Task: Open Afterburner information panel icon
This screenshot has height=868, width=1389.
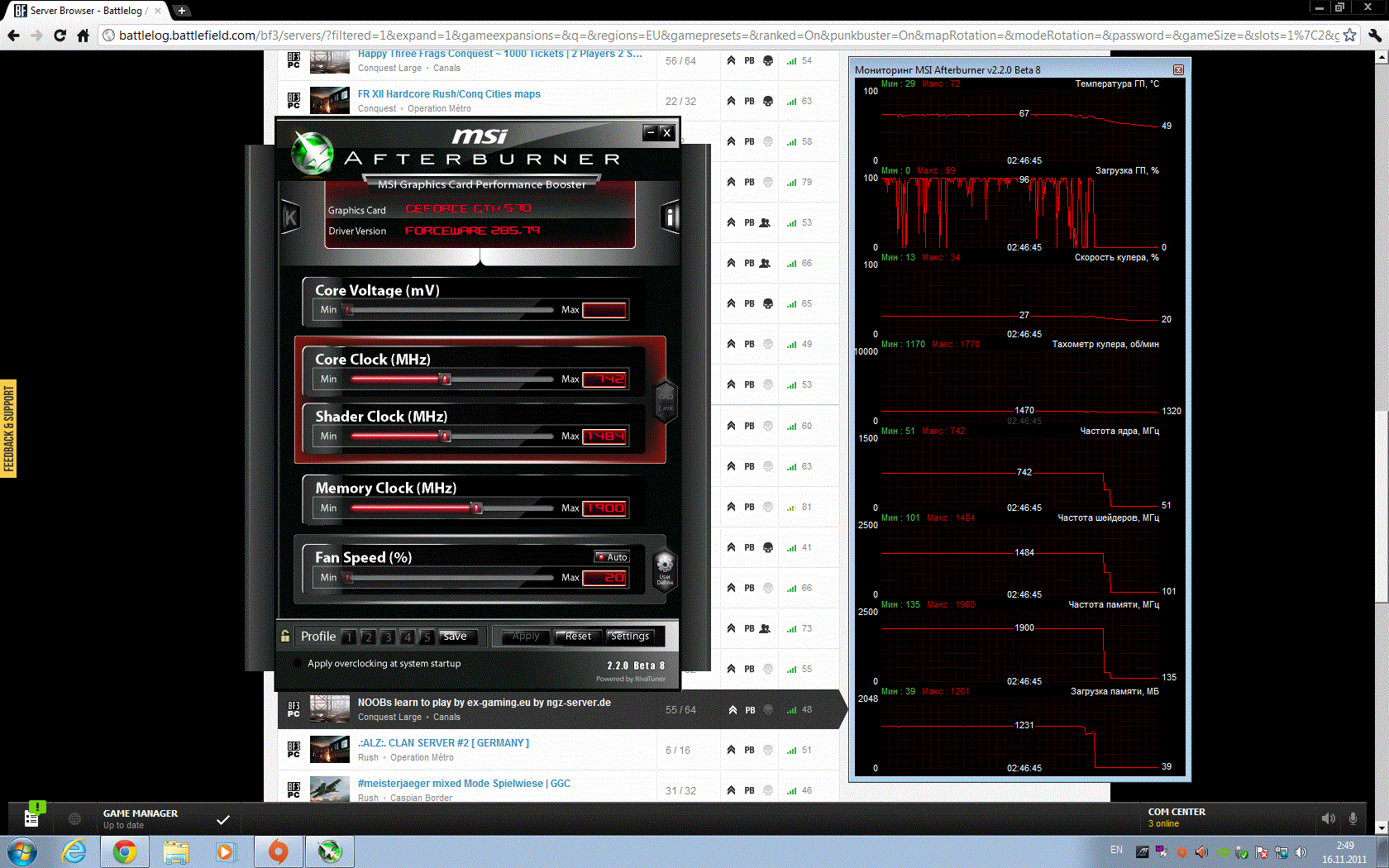Action: click(670, 217)
